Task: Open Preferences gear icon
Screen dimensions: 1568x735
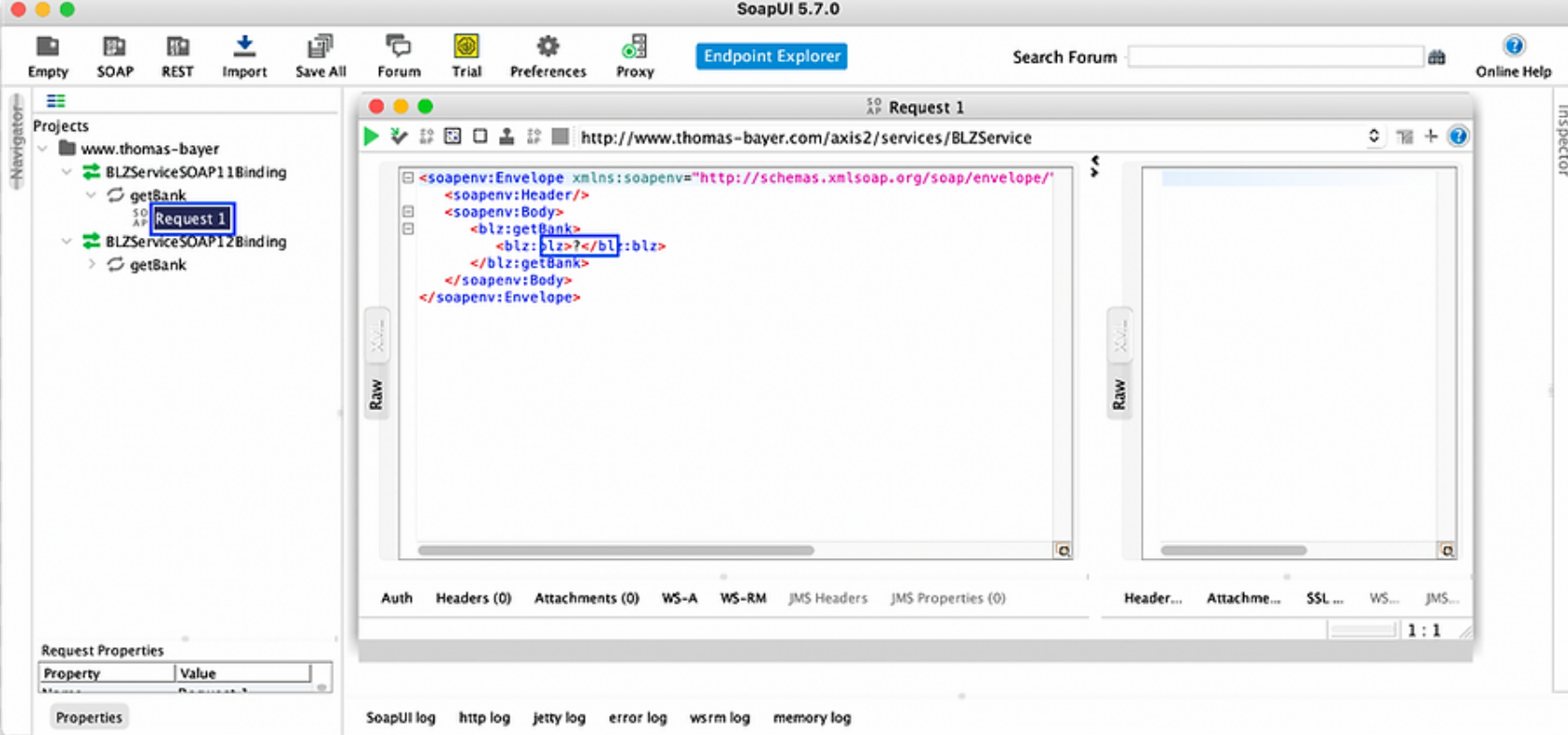Action: [548, 56]
